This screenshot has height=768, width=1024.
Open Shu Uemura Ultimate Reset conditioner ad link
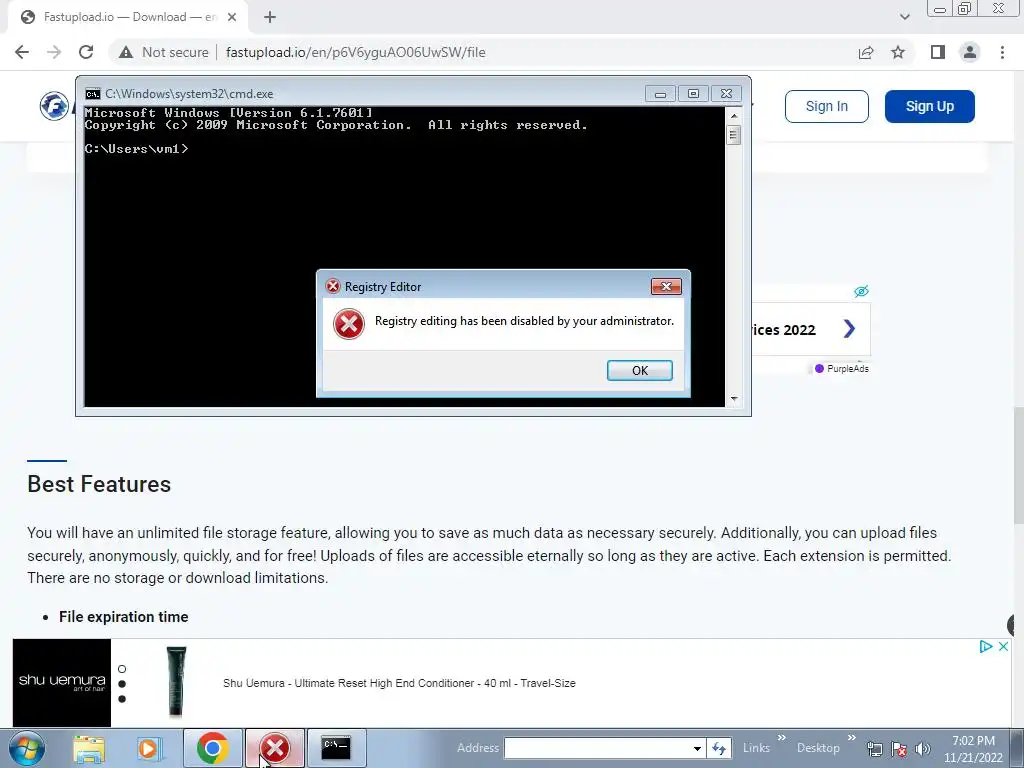[399, 683]
